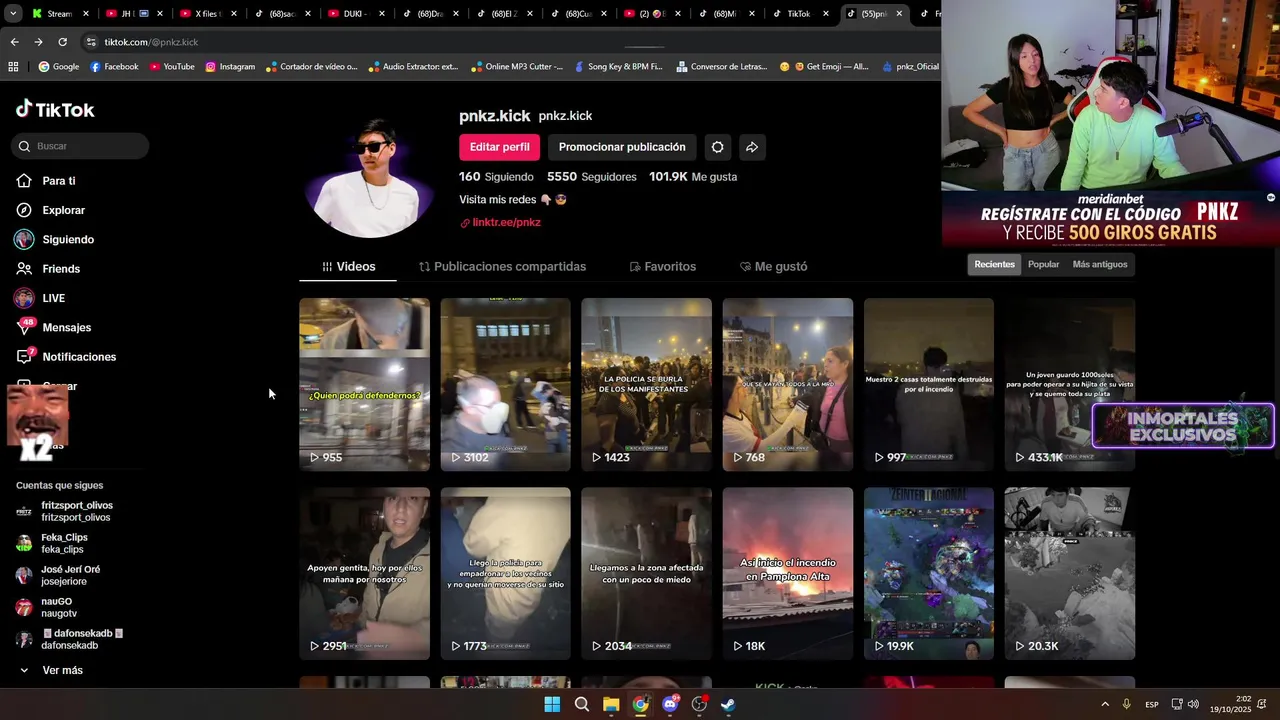Screen dimensions: 1280x720
Task: Open the Seguidores count
Action: [592, 176]
